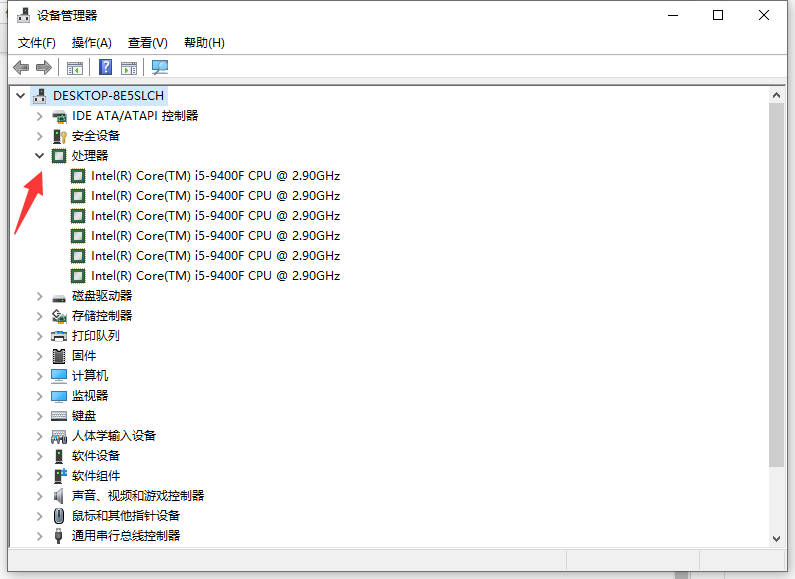
Task: Click the 磁盘驱动器 drive icon
Action: pos(59,297)
